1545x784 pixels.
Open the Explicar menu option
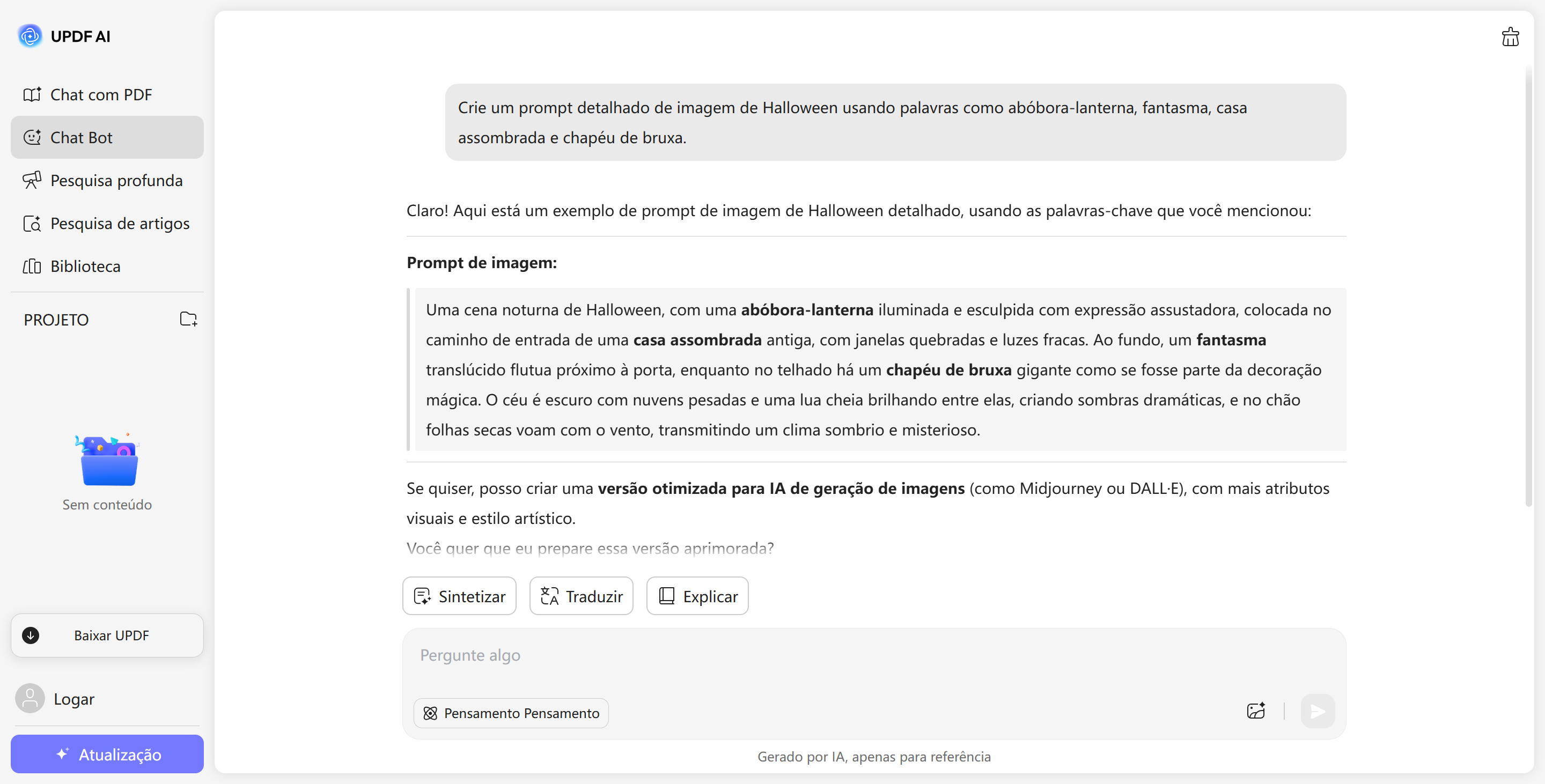click(697, 596)
